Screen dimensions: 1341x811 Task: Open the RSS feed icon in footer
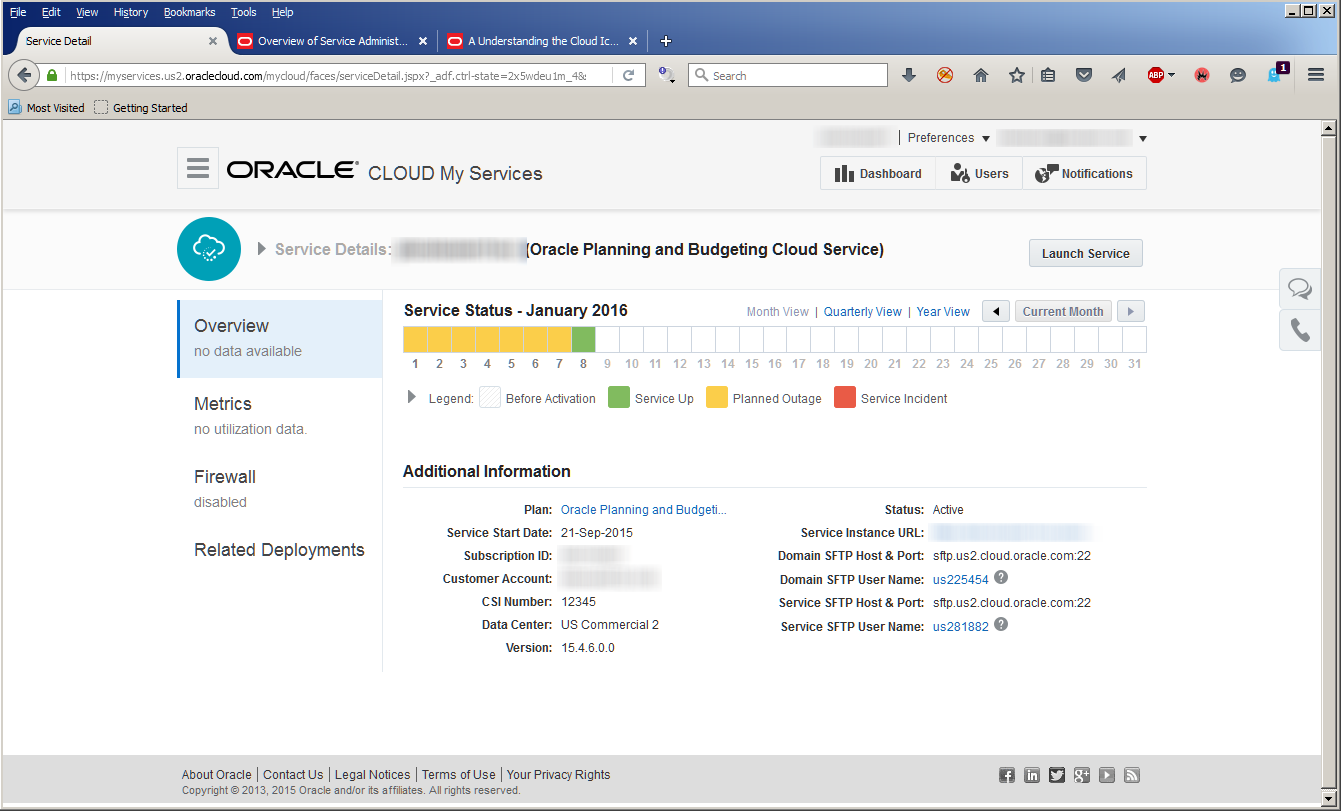(x=1132, y=775)
